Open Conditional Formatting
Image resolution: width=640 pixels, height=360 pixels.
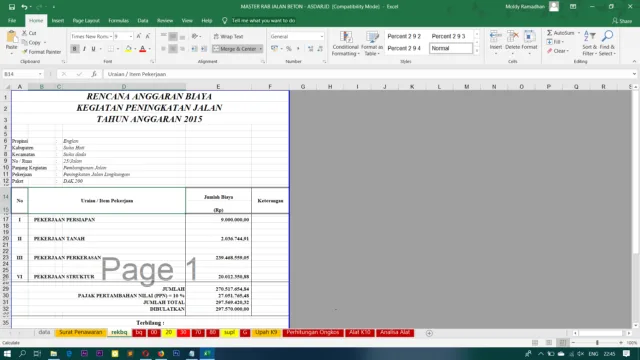pyautogui.click(x=345, y=43)
